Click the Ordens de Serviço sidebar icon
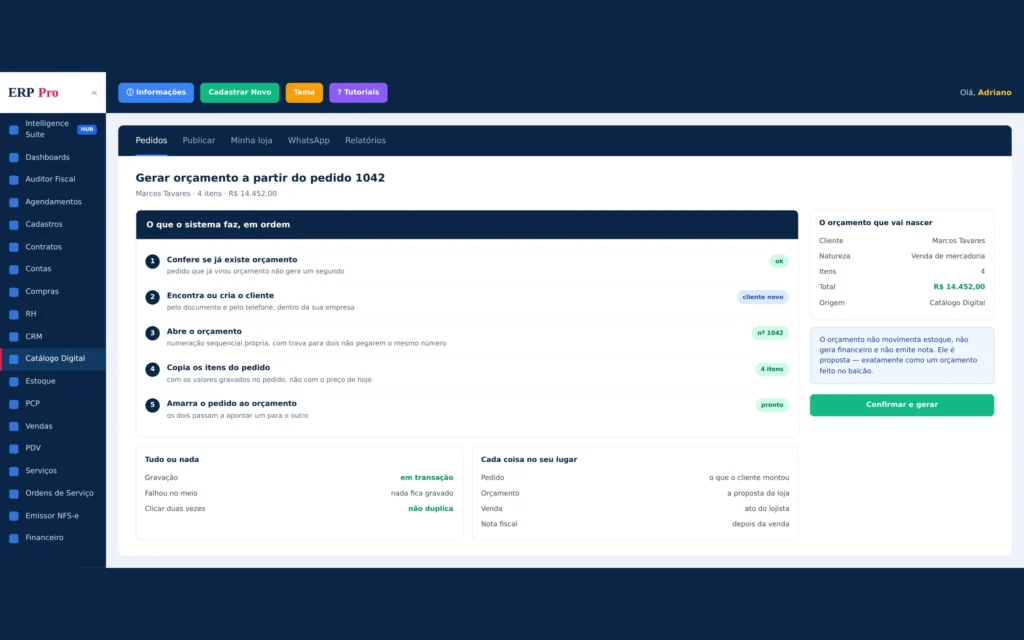This screenshot has width=1024, height=640. click(x=14, y=494)
